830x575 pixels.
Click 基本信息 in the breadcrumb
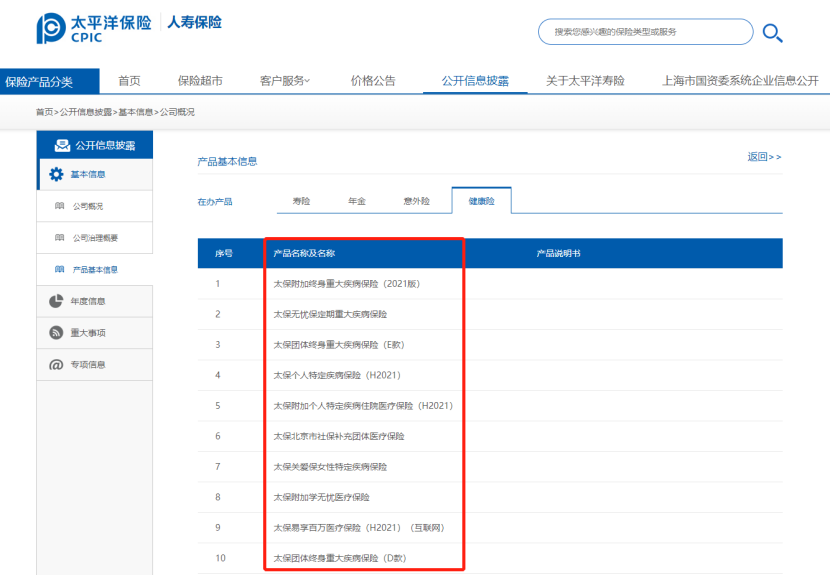[136, 112]
